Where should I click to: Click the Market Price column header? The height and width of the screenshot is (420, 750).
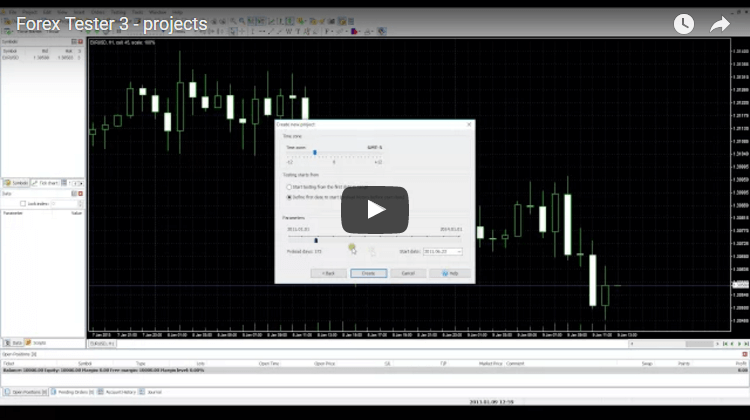(490, 364)
